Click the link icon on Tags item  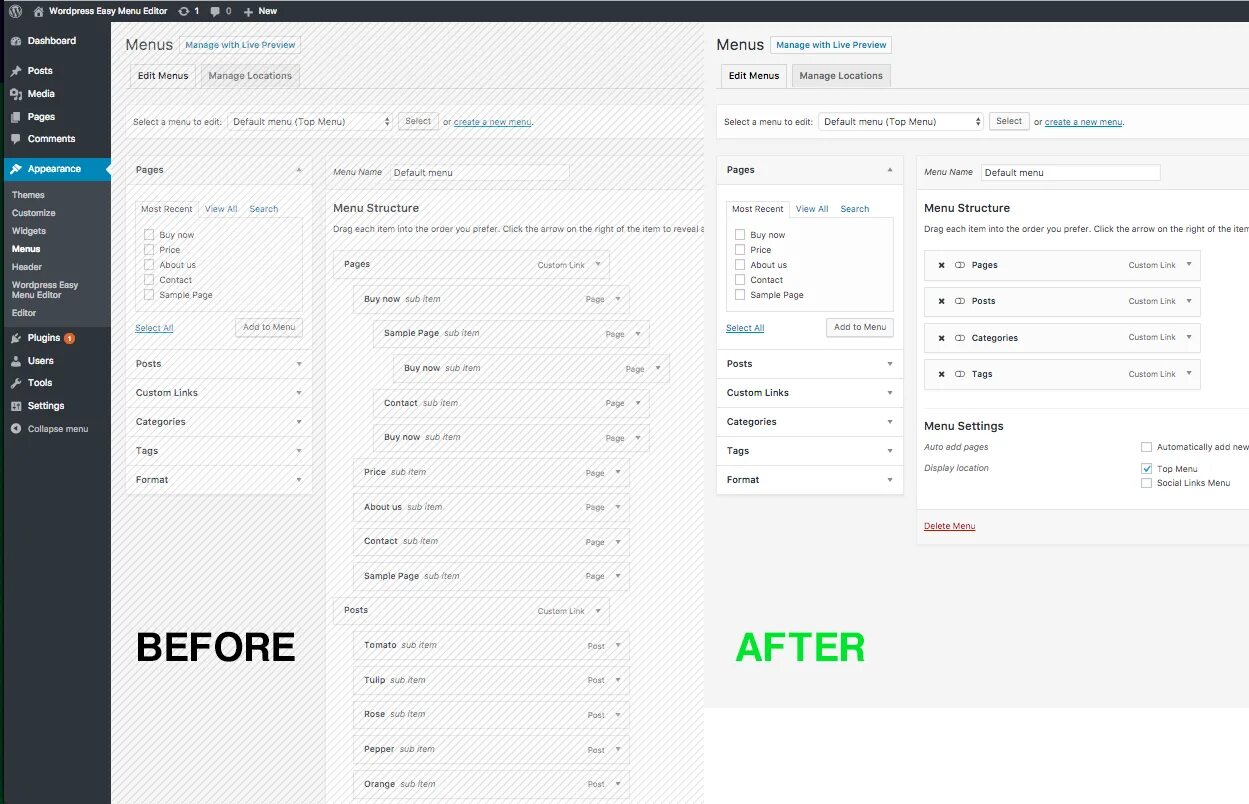coord(960,374)
